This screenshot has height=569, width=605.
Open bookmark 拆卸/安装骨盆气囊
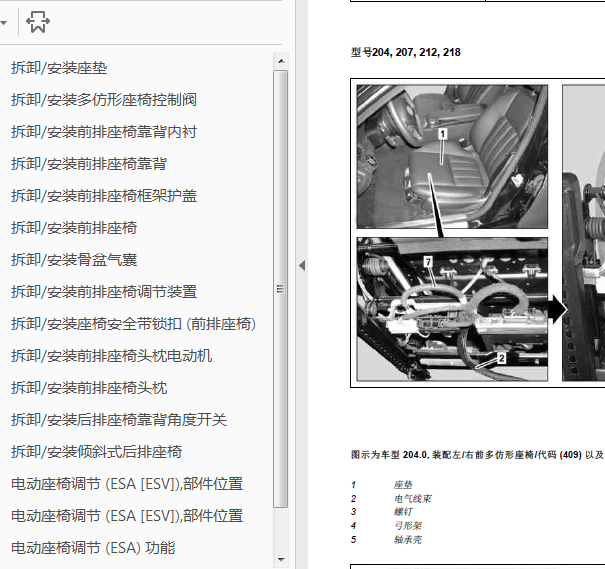pyautogui.click(x=74, y=260)
